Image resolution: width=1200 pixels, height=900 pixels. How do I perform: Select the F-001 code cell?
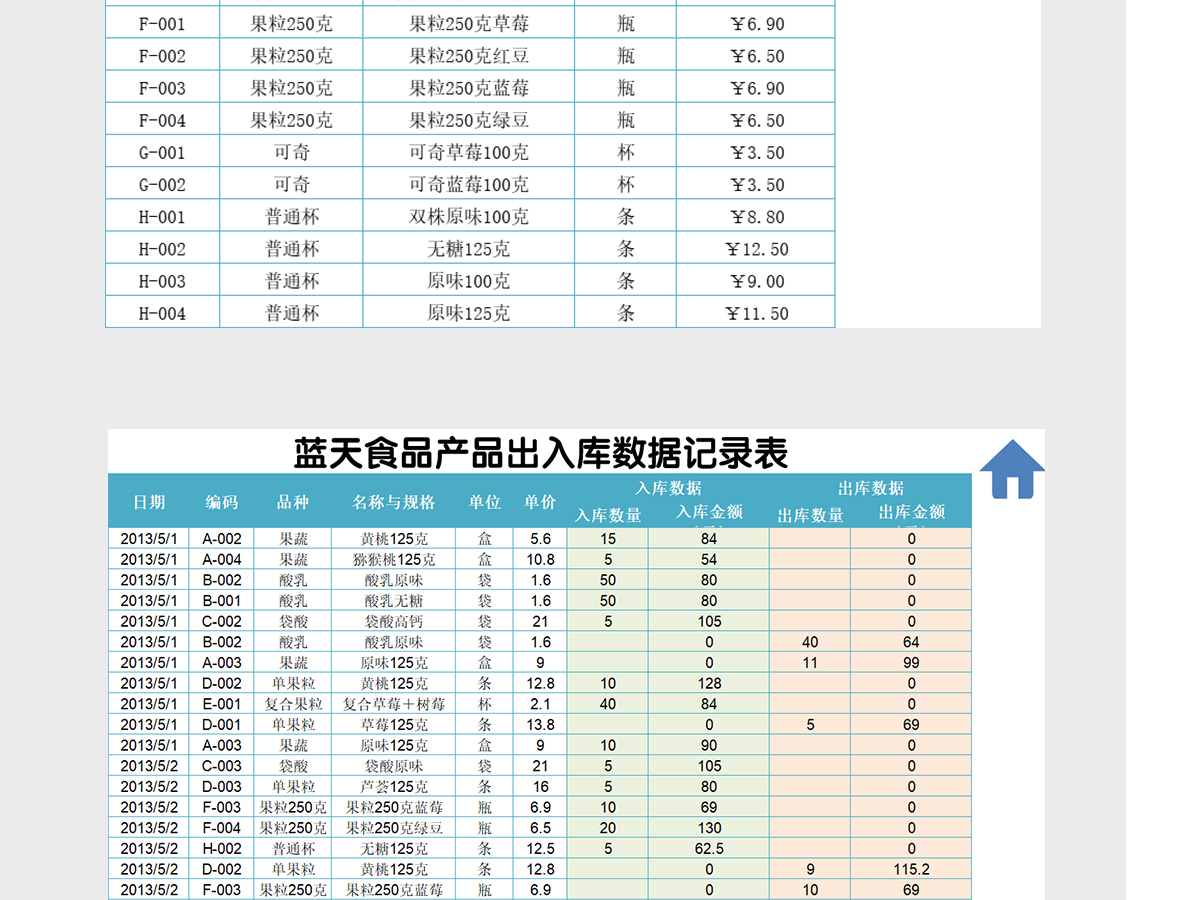(162, 24)
